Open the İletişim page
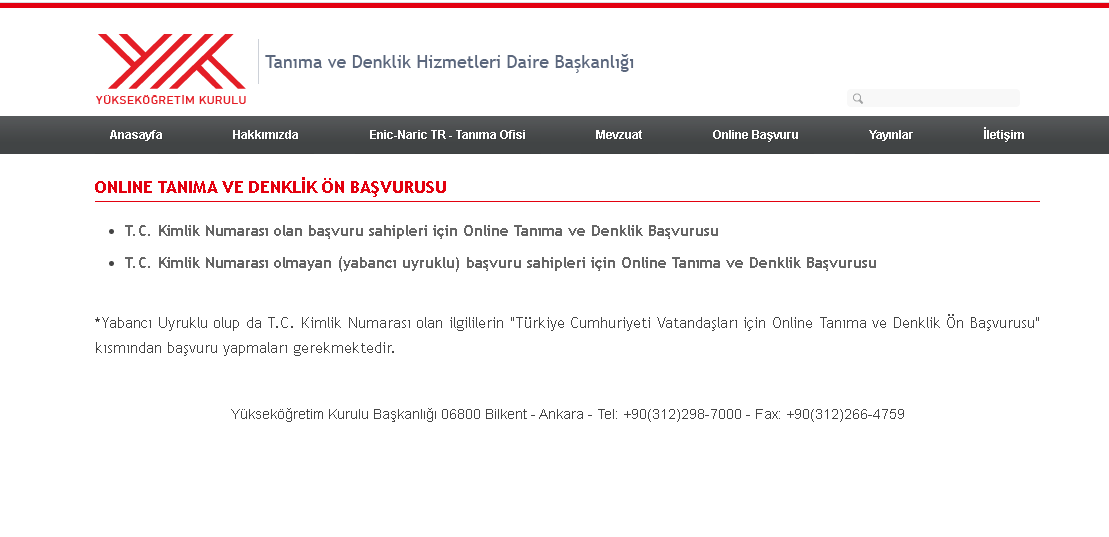Viewport: 1109px width, 537px height. 1003,135
